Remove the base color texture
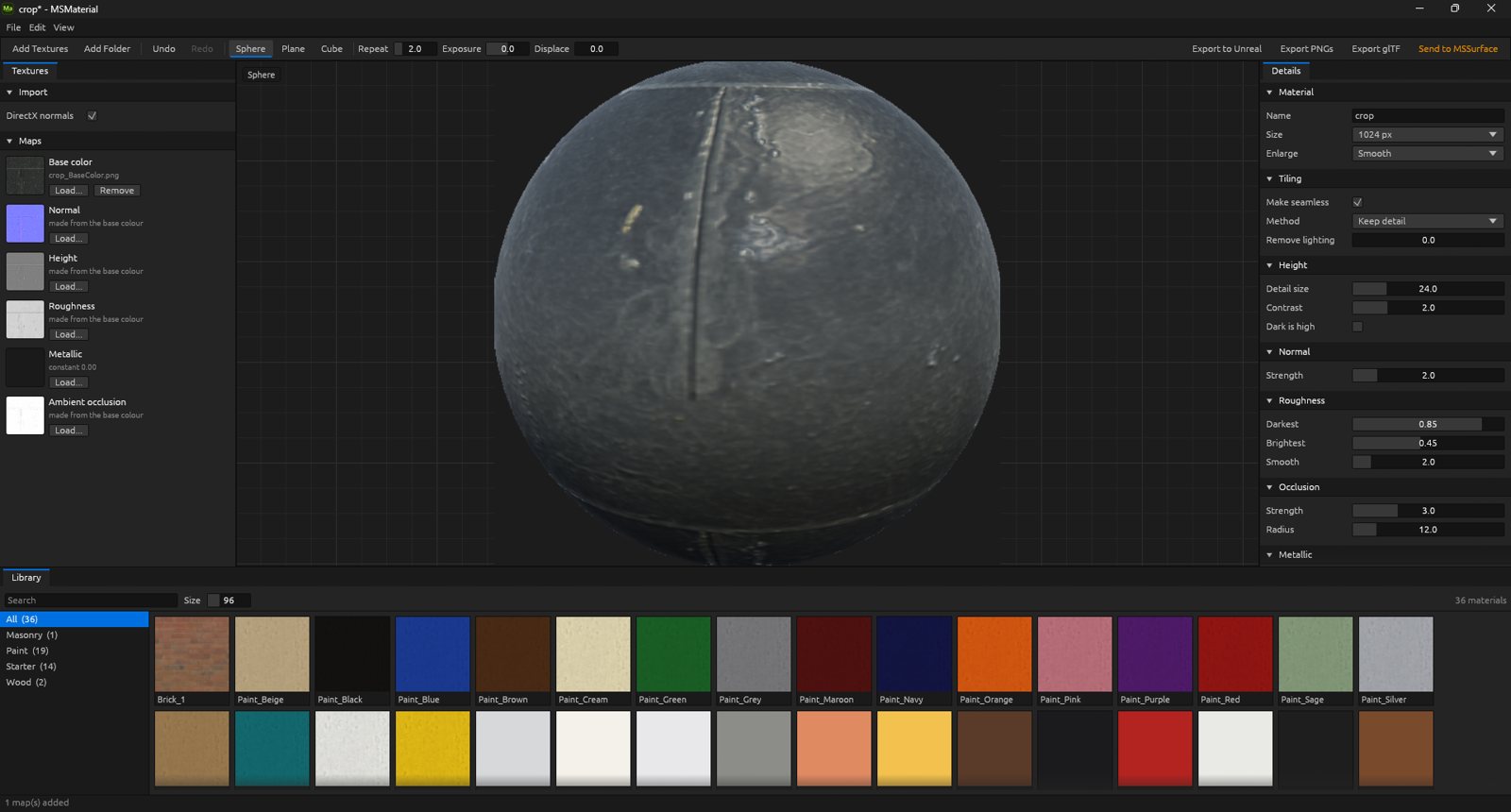 [117, 191]
